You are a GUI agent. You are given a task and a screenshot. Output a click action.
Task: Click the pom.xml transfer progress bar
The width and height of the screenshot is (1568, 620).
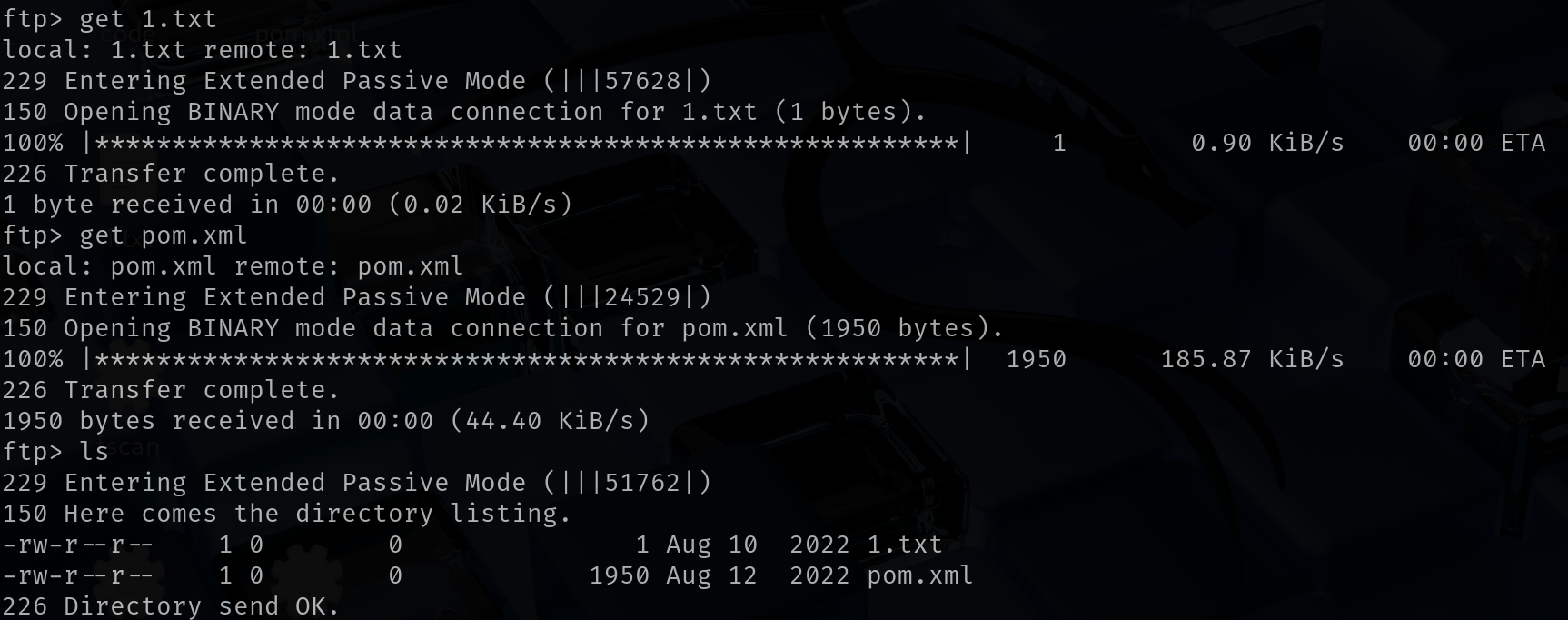click(x=527, y=359)
